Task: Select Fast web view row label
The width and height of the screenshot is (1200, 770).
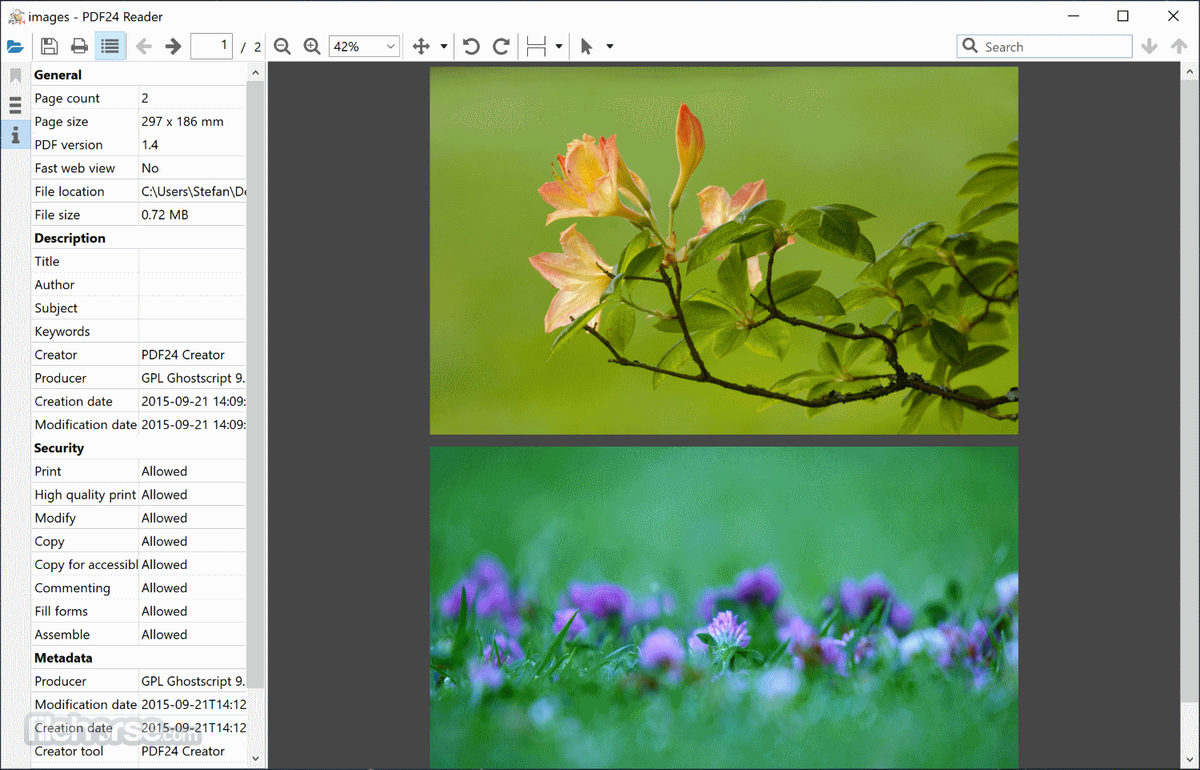Action: [75, 168]
